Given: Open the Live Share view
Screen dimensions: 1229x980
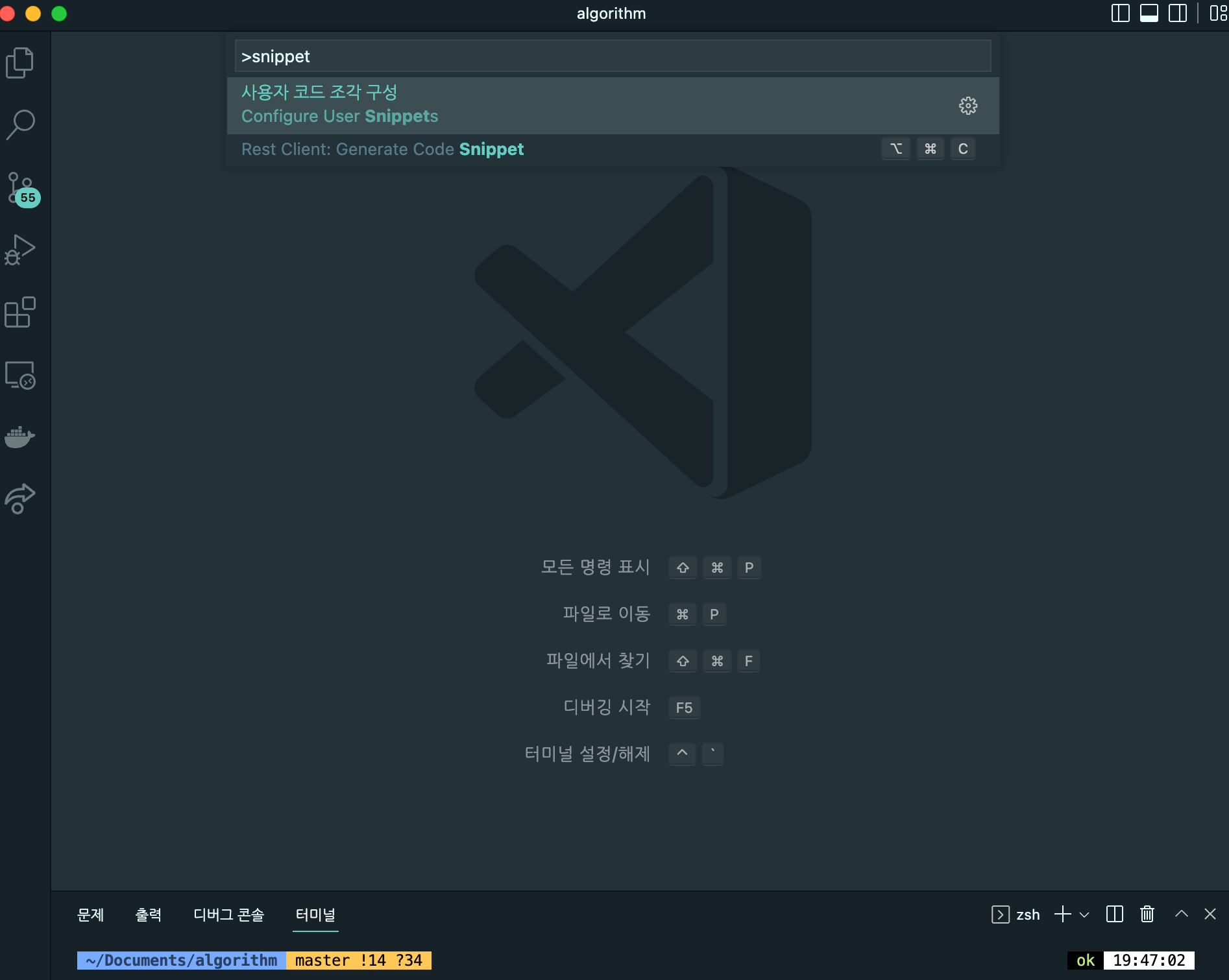Looking at the screenshot, I should click(x=20, y=499).
